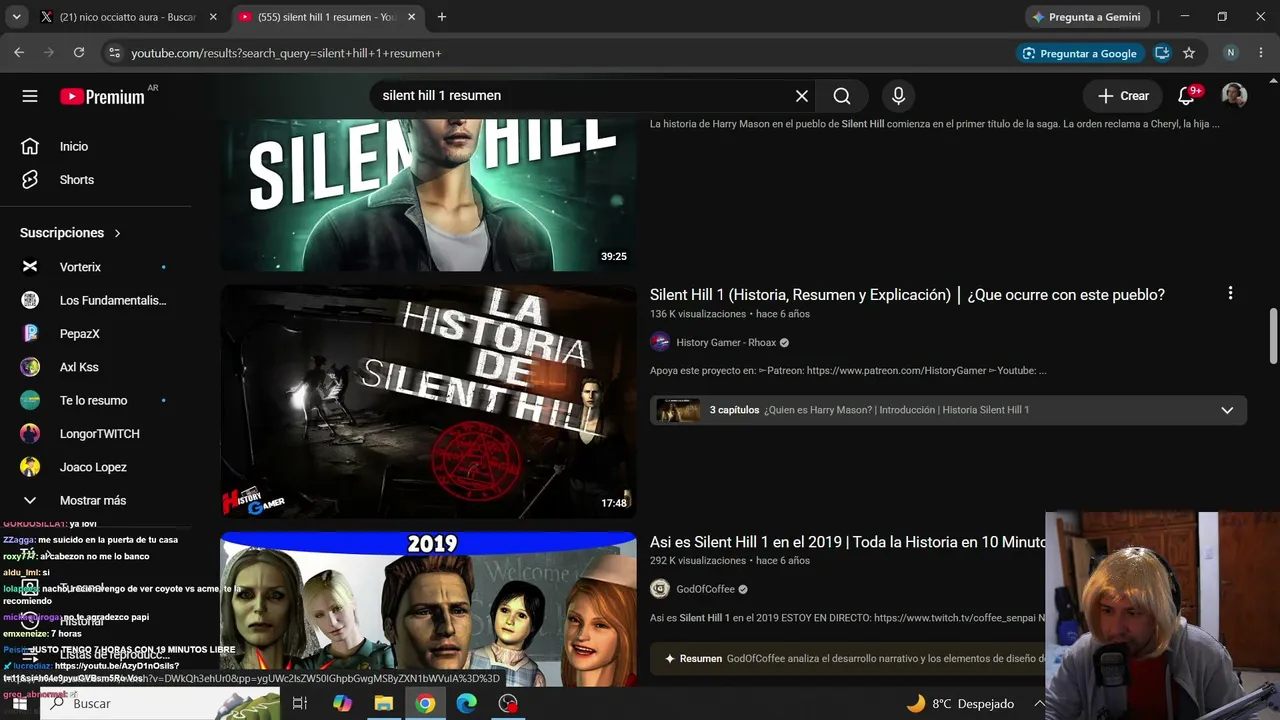The height and width of the screenshot is (720, 1280).
Task: Open YouTube notifications bell
Action: [1186, 96]
